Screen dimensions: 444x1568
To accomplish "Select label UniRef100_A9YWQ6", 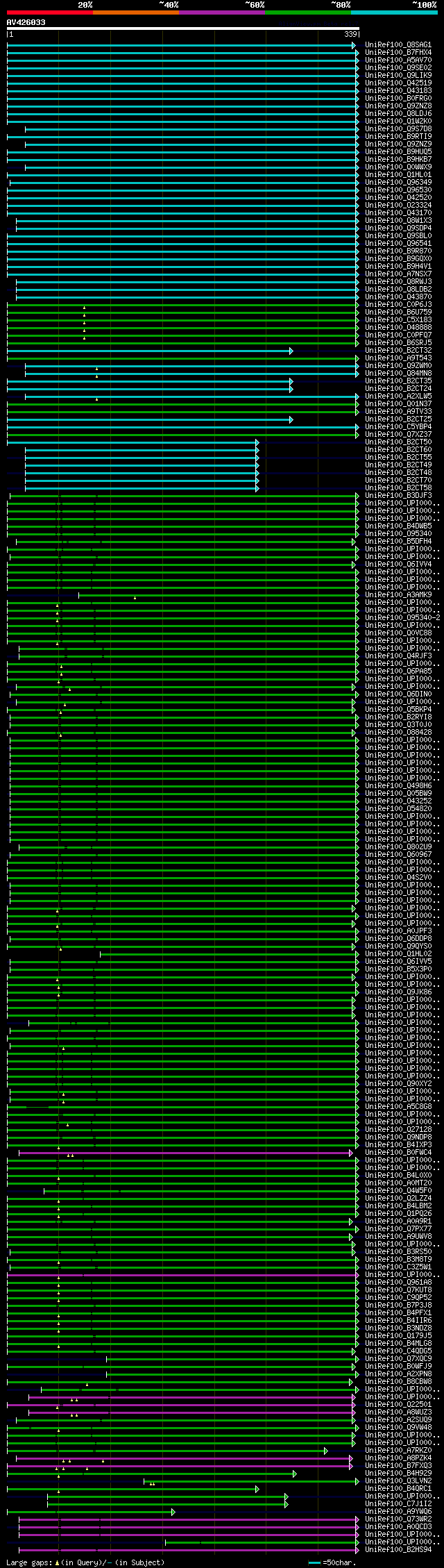I will 398,1512.
